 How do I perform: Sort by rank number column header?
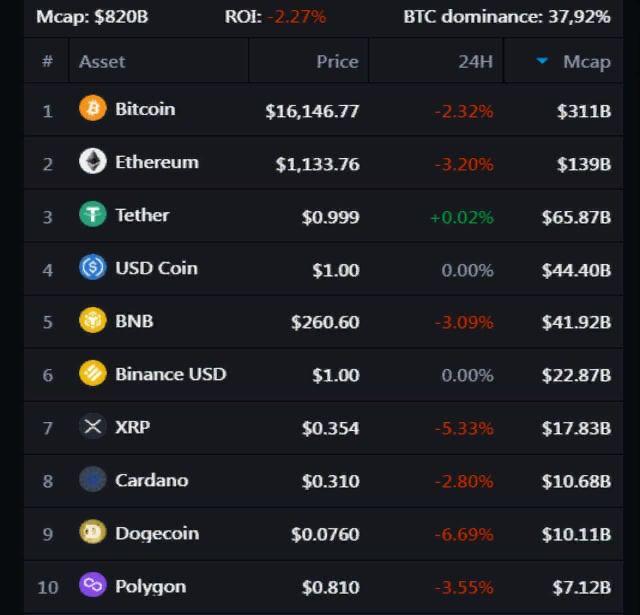pyautogui.click(x=47, y=61)
